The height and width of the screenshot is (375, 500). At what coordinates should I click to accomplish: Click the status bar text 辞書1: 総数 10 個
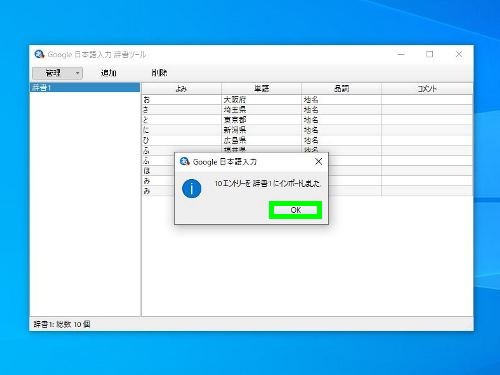[62, 324]
